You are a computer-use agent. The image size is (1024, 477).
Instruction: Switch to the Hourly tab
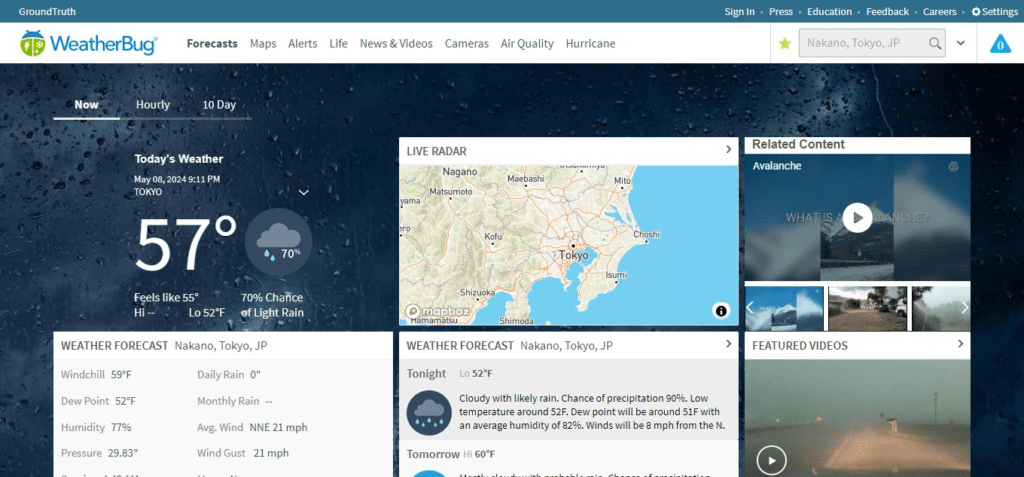point(153,105)
